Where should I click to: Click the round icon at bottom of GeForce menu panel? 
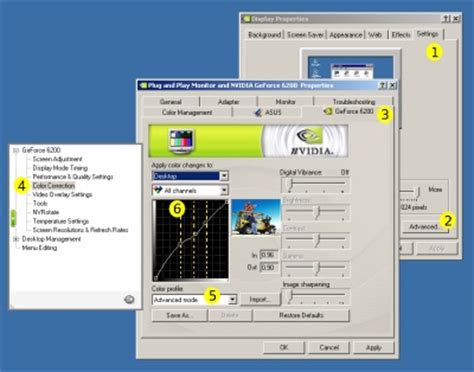(129, 299)
